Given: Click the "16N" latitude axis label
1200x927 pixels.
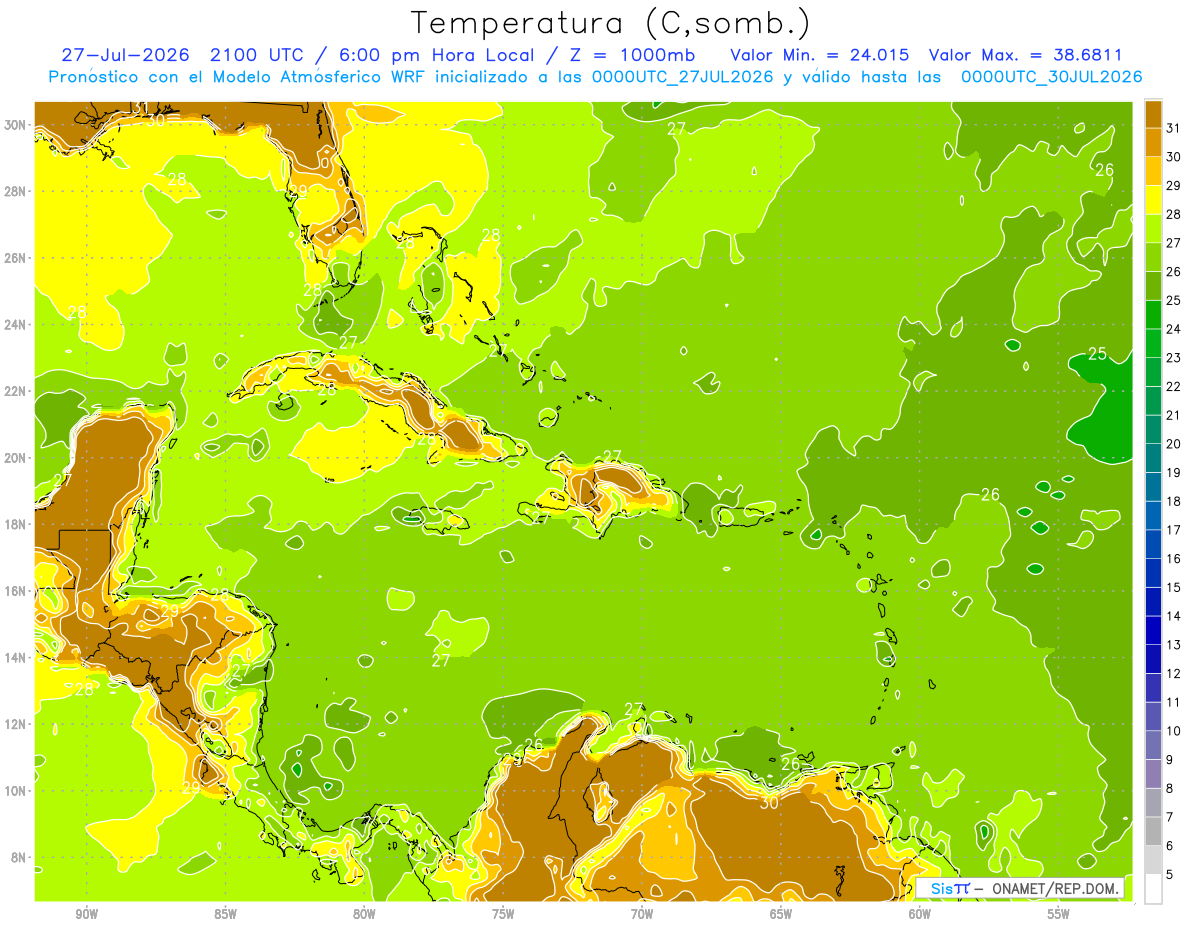Looking at the screenshot, I should [x=16, y=591].
